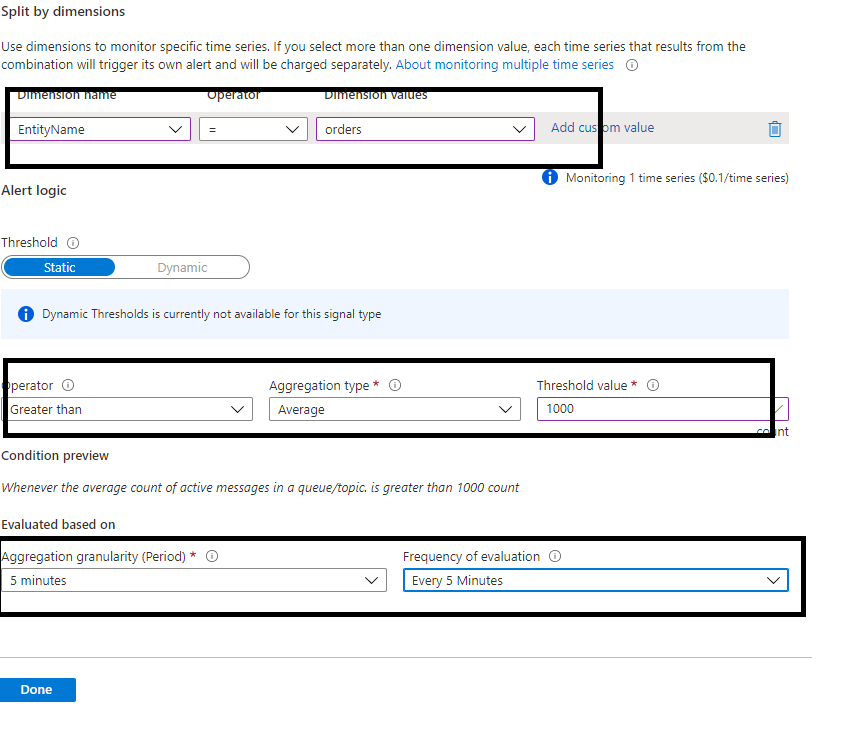Switch threshold to Dynamic
The width and height of the screenshot is (850, 756).
tap(182, 268)
